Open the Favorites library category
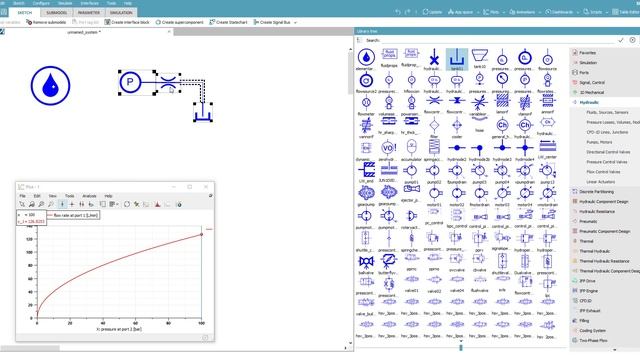This screenshot has width=640, height=360. coord(587,53)
